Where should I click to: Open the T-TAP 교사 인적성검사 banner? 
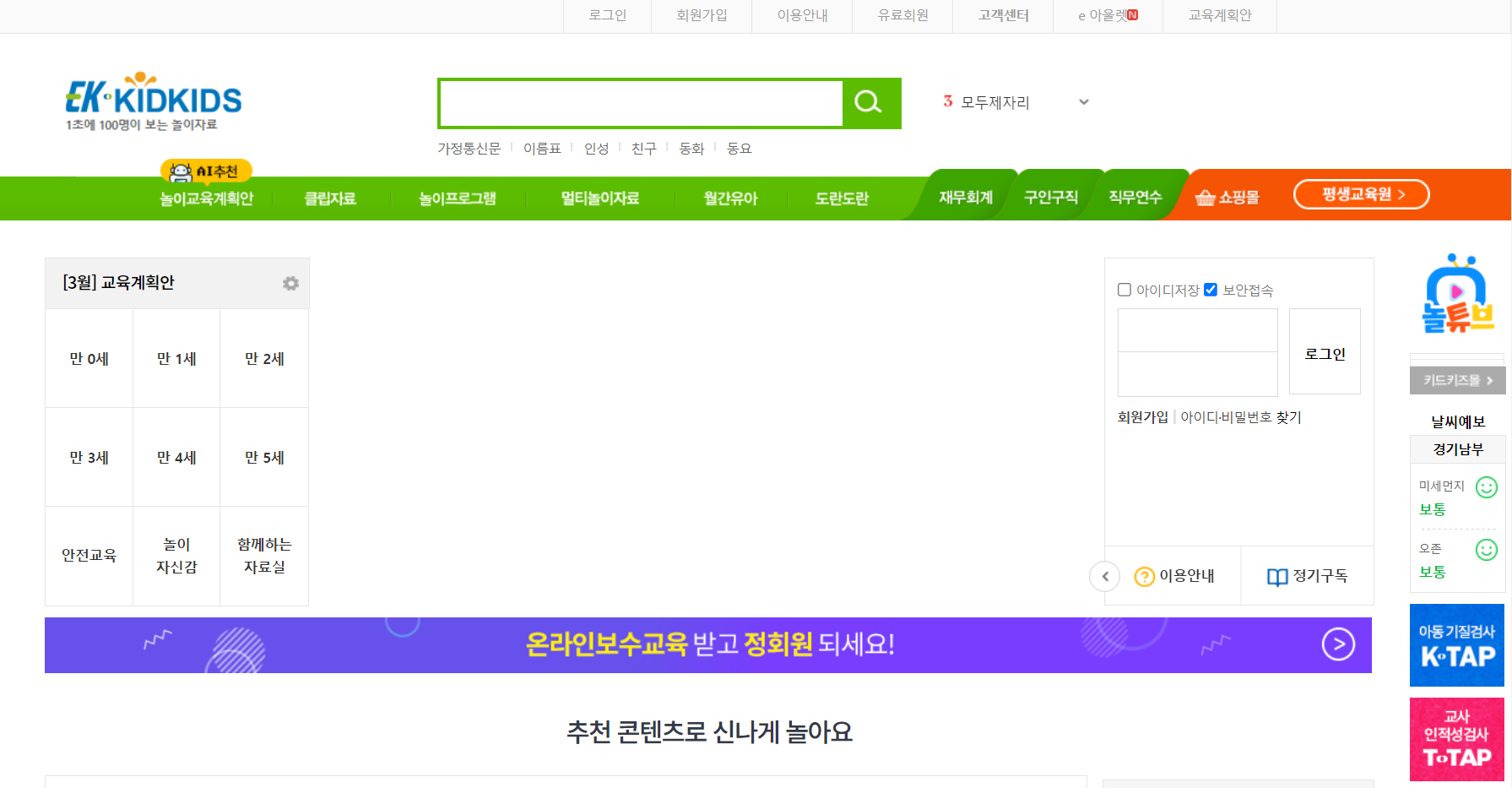pyautogui.click(x=1457, y=739)
